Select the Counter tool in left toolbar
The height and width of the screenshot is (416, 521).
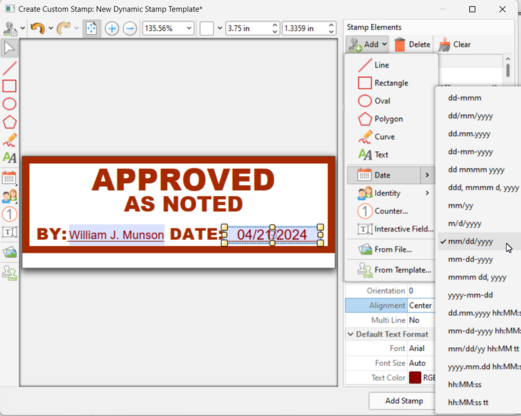click(x=9, y=214)
